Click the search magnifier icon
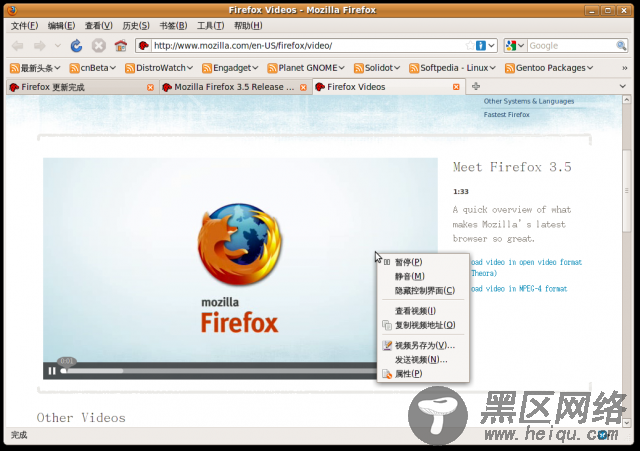The image size is (640, 451). (621, 46)
